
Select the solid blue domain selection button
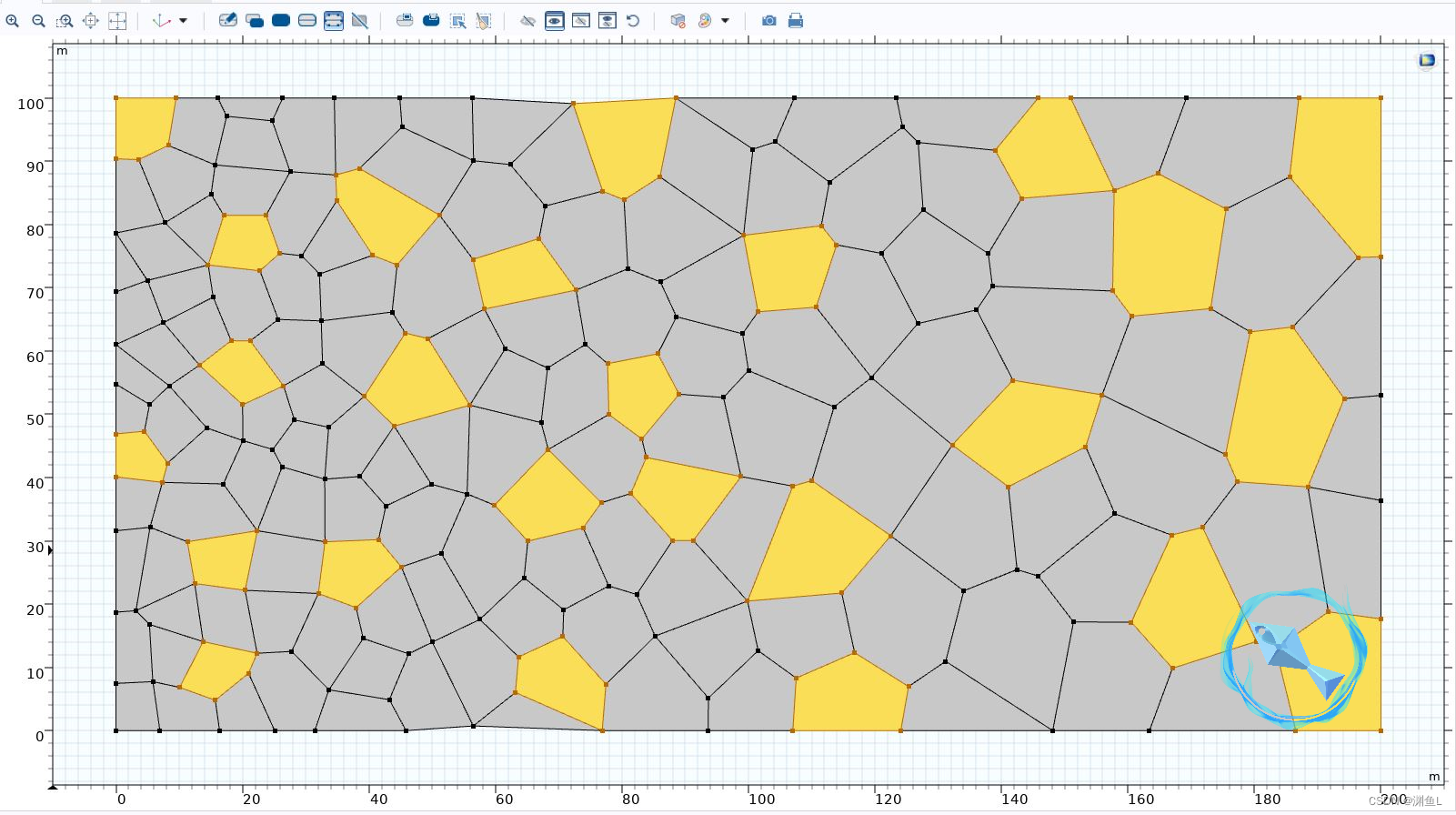point(281,21)
